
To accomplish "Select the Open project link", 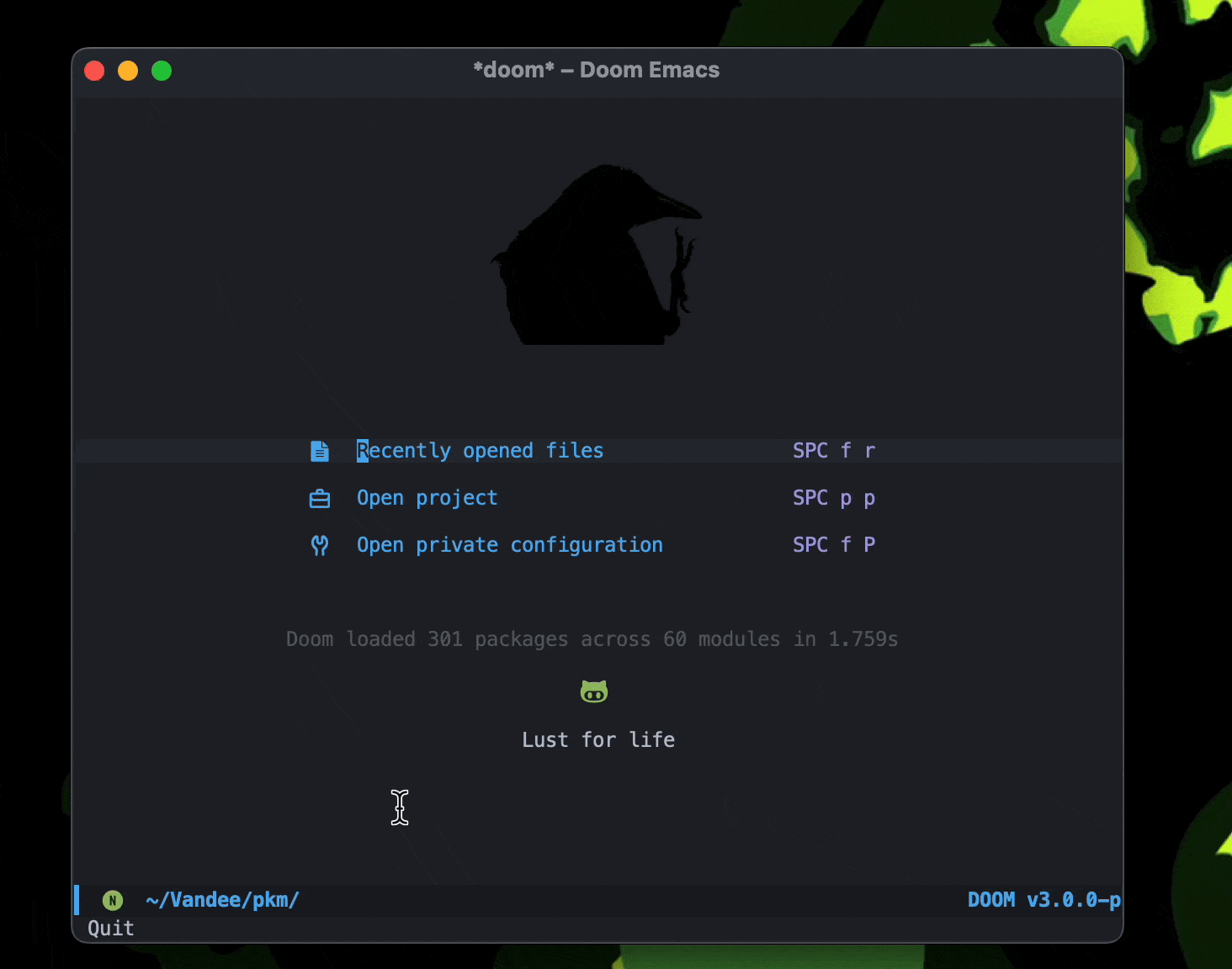I will coord(427,498).
